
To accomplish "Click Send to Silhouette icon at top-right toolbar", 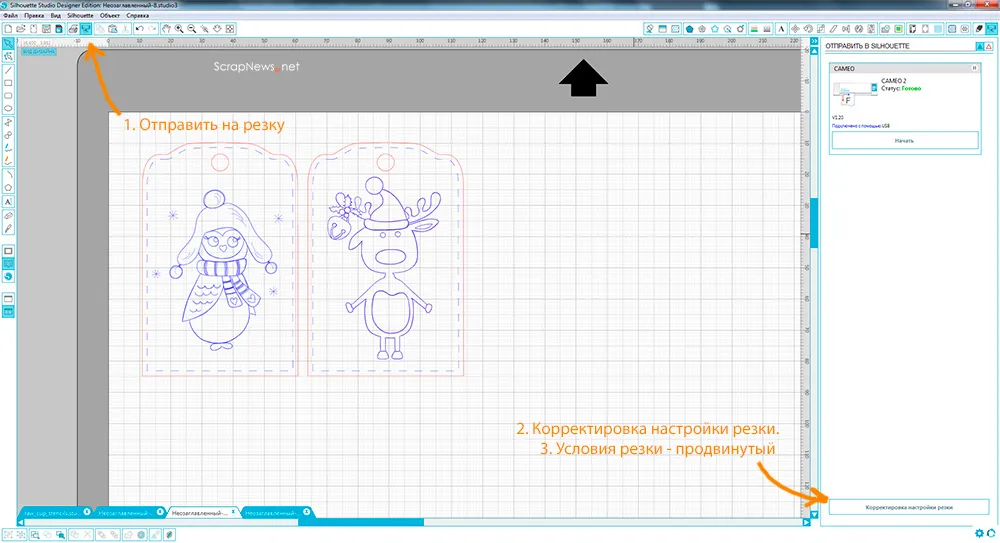I will [x=992, y=29].
